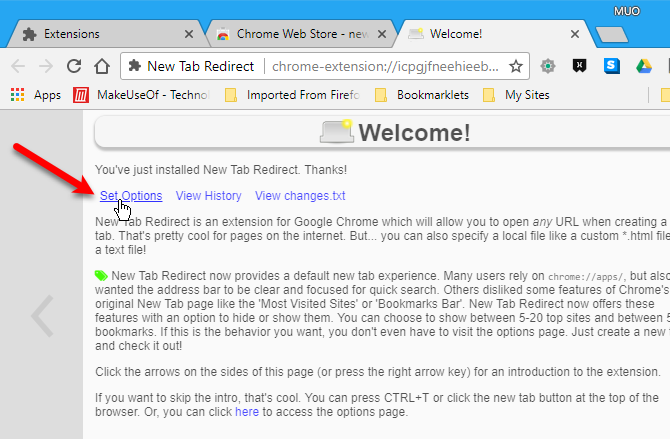Click the black square extension icon

pyautogui.click(x=579, y=67)
